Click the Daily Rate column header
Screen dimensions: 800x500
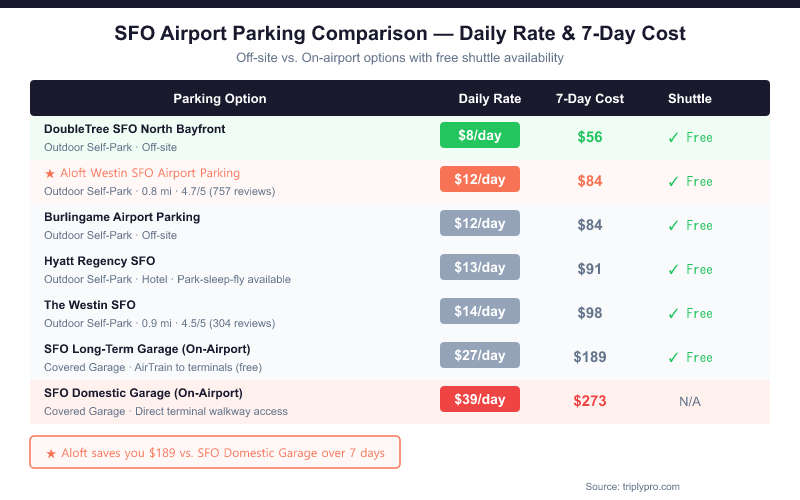(x=490, y=98)
